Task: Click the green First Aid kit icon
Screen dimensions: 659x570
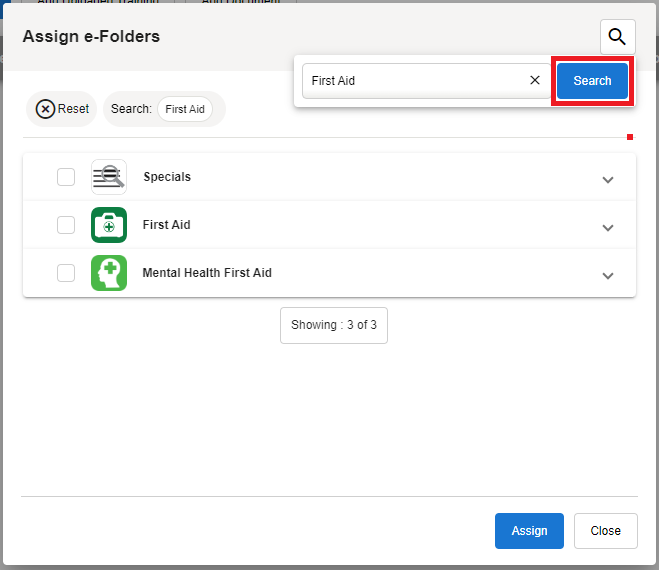Action: coord(109,225)
